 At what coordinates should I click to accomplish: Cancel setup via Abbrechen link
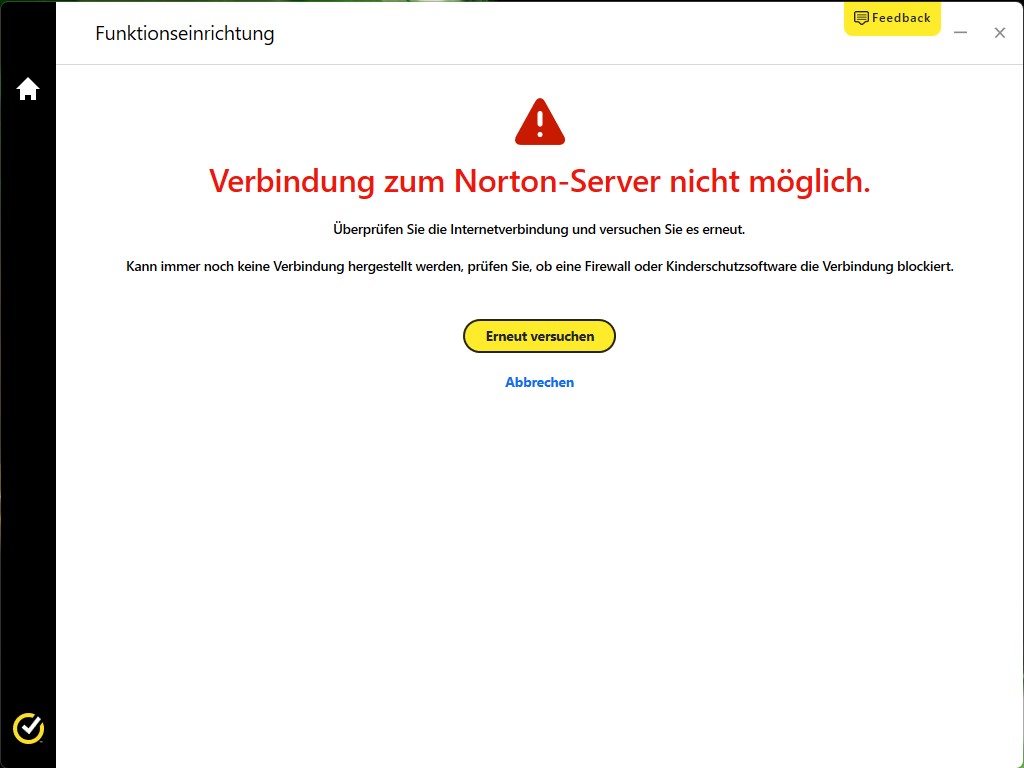pos(539,383)
